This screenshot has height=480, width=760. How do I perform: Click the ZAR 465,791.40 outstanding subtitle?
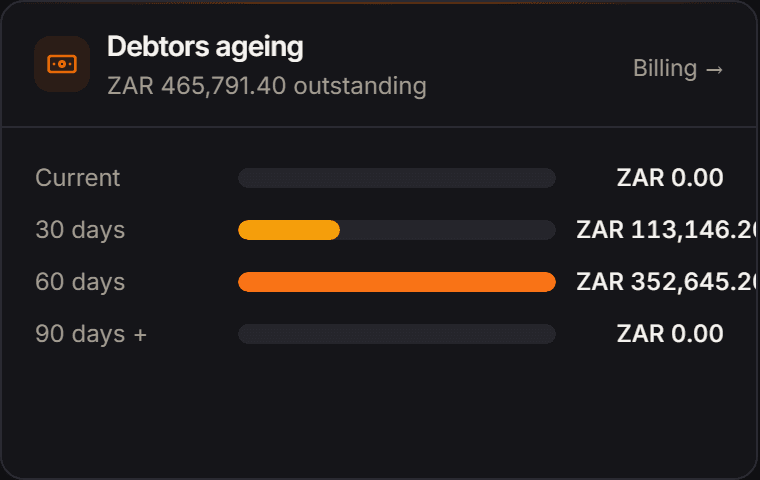pos(267,86)
